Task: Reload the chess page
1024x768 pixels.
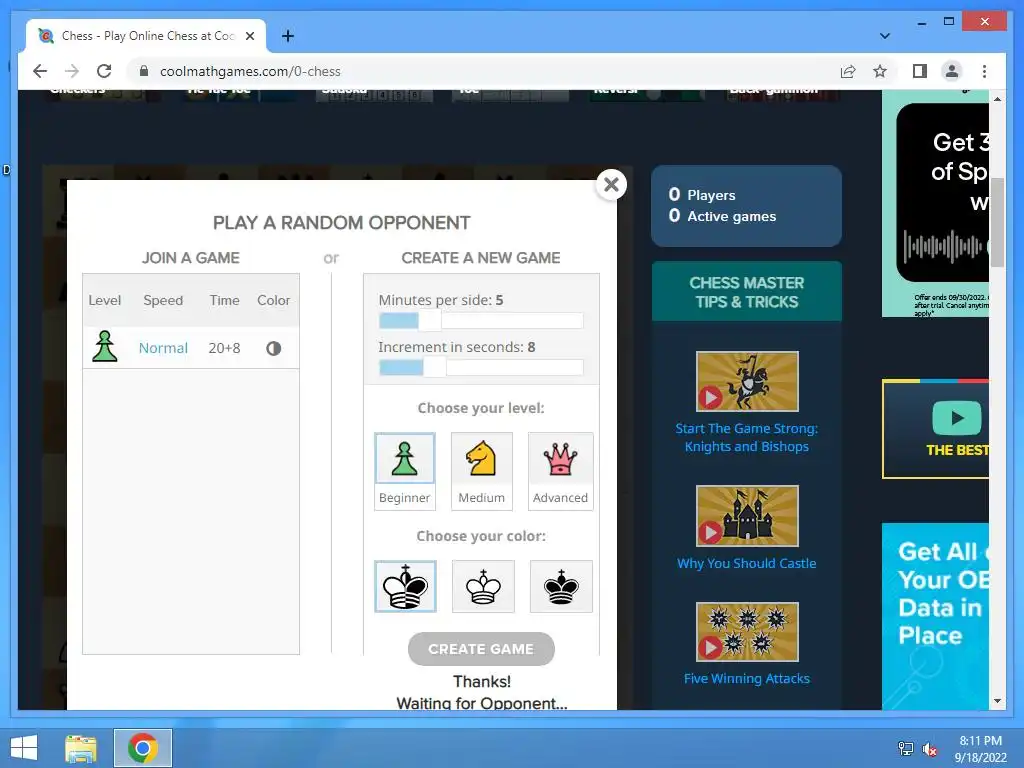Action: tap(104, 71)
